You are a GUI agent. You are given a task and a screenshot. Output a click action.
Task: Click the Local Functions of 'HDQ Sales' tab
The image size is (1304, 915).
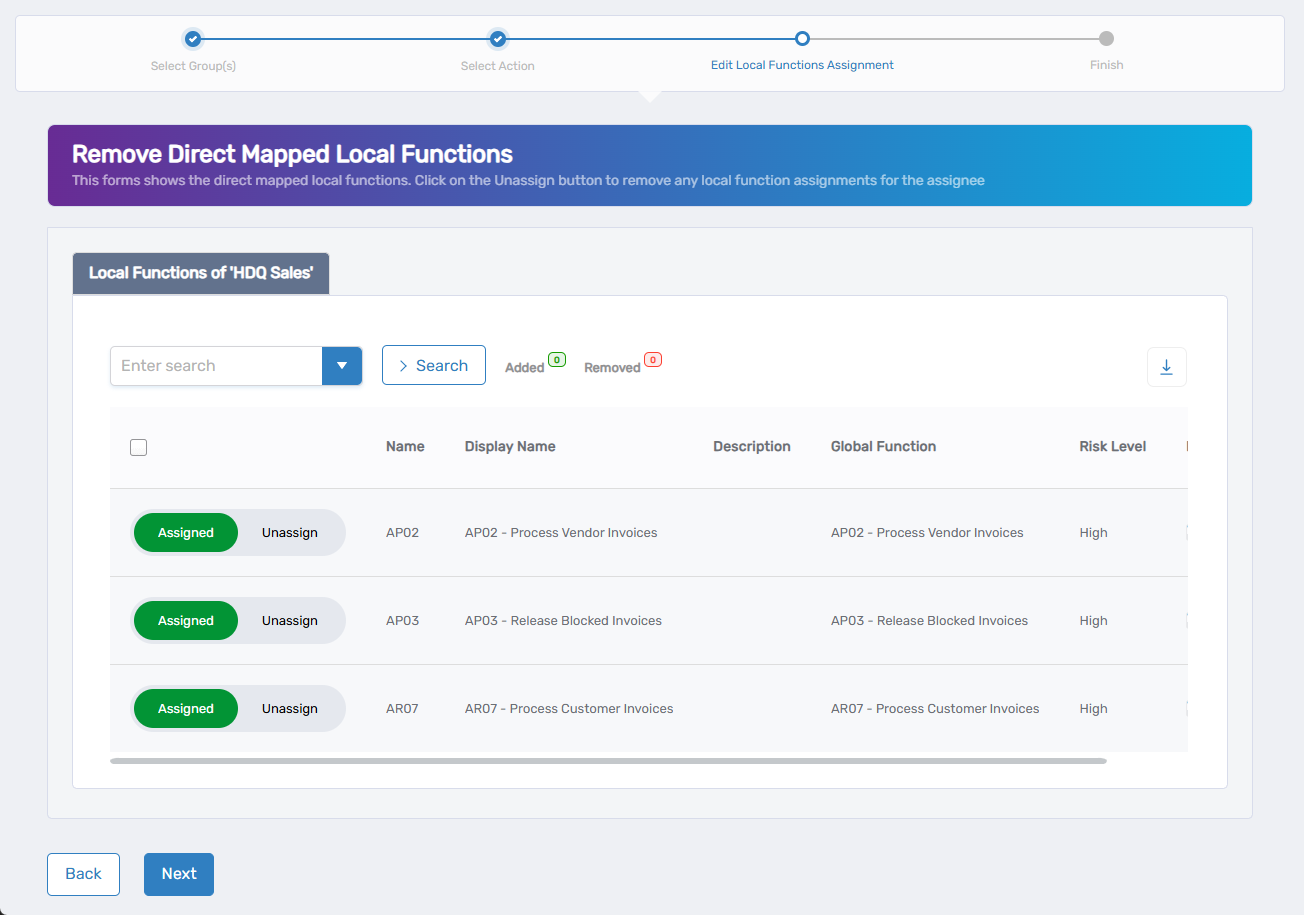coord(200,273)
